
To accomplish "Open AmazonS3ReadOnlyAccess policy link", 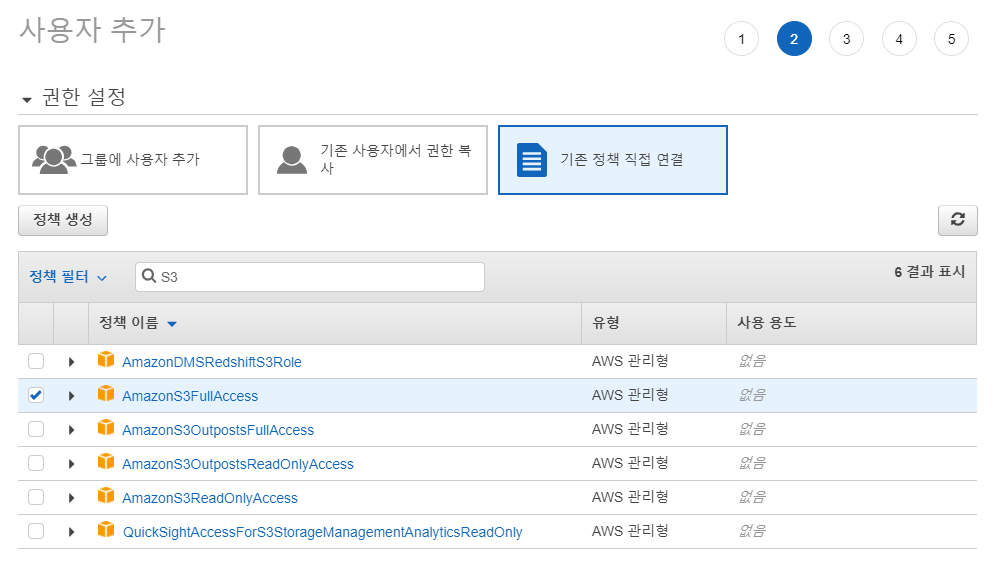I will point(210,497).
